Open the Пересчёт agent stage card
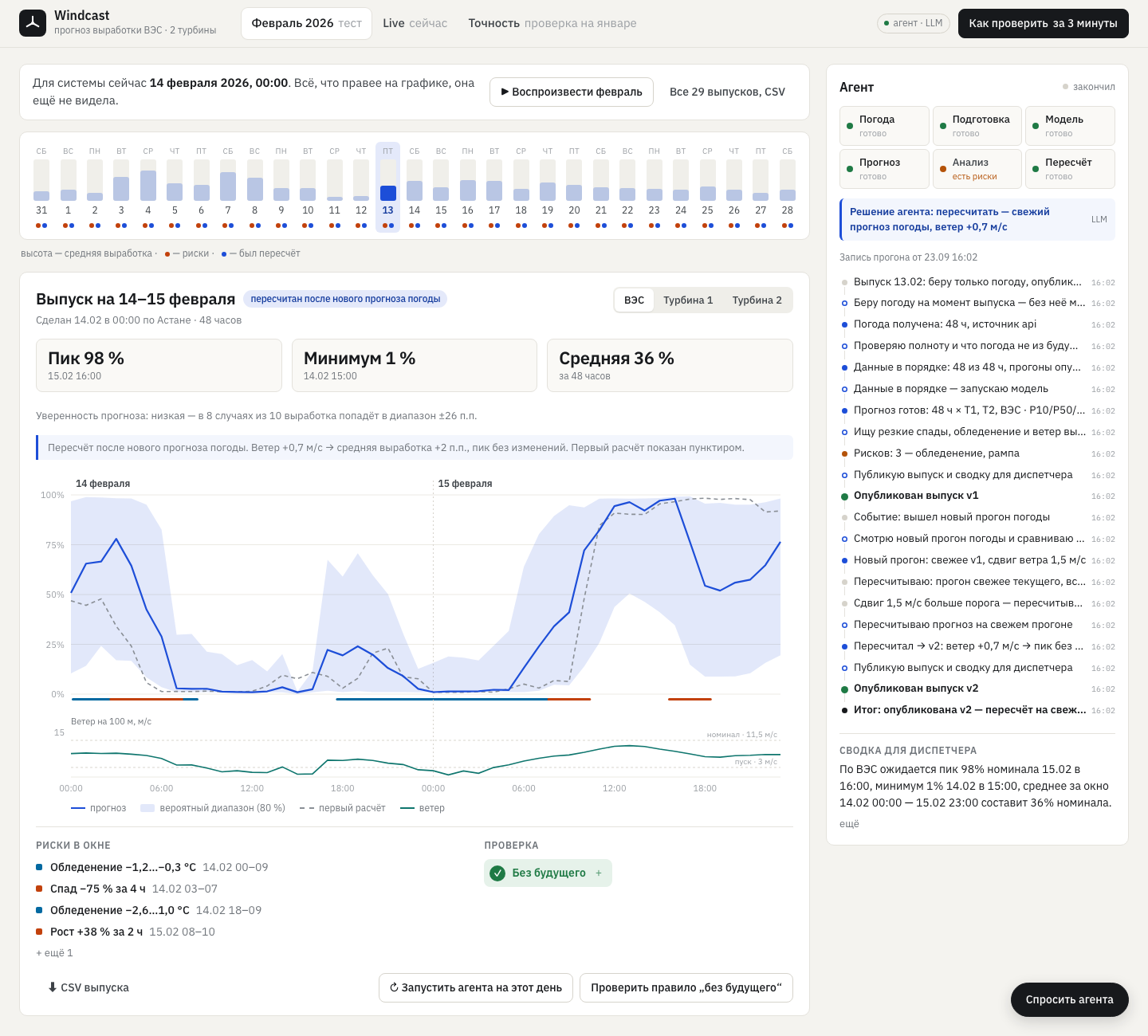The width and height of the screenshot is (1148, 1036). [1070, 169]
